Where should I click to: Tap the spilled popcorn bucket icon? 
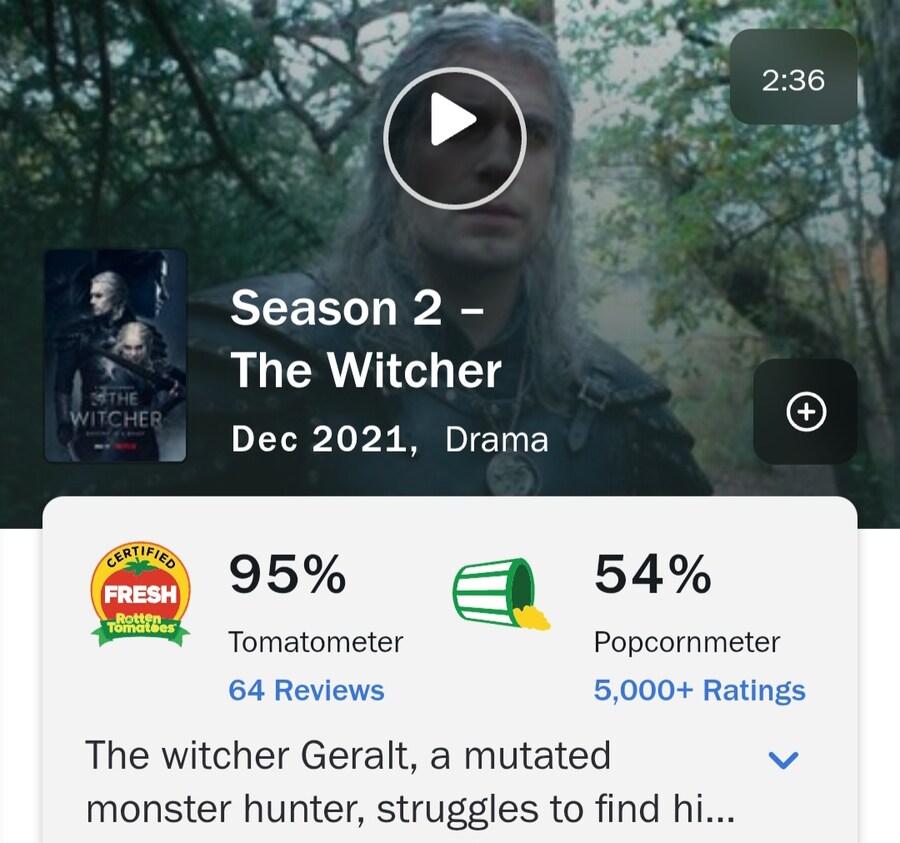501,593
